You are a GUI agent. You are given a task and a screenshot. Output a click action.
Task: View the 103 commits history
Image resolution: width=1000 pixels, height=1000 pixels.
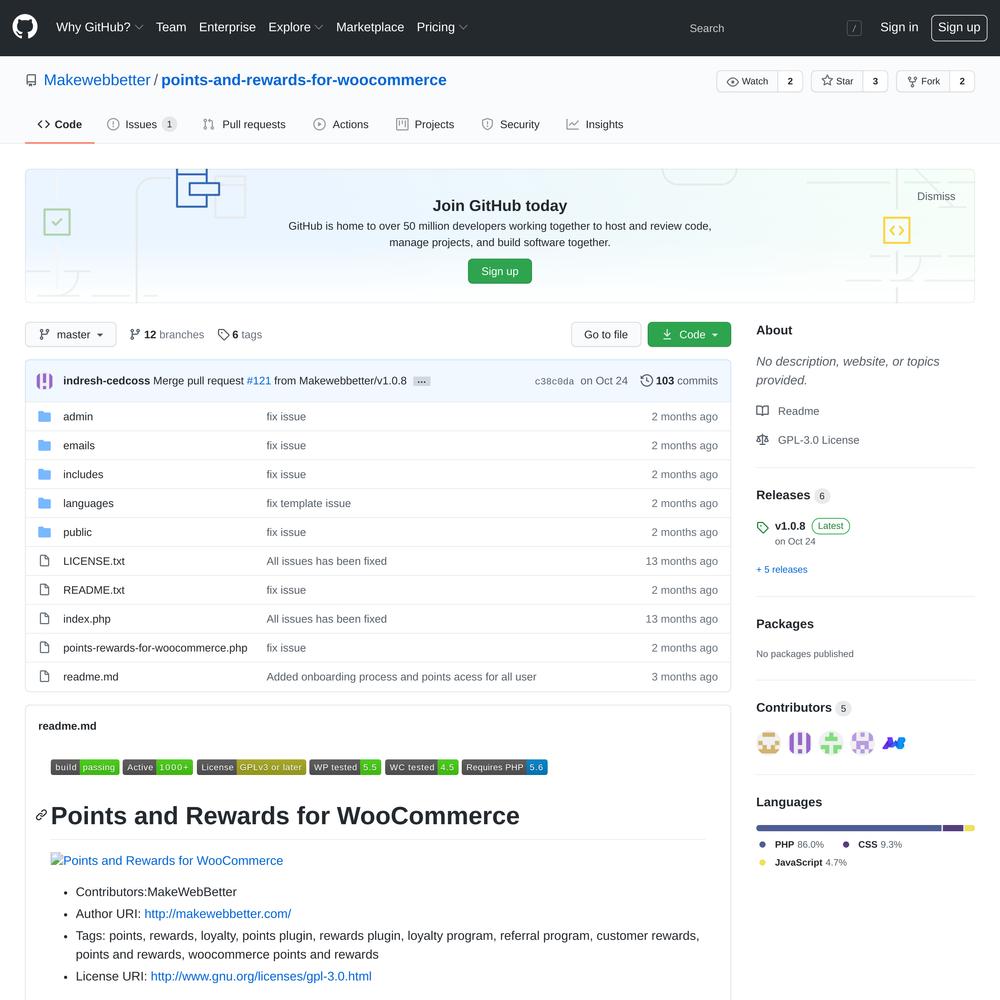click(x=679, y=381)
